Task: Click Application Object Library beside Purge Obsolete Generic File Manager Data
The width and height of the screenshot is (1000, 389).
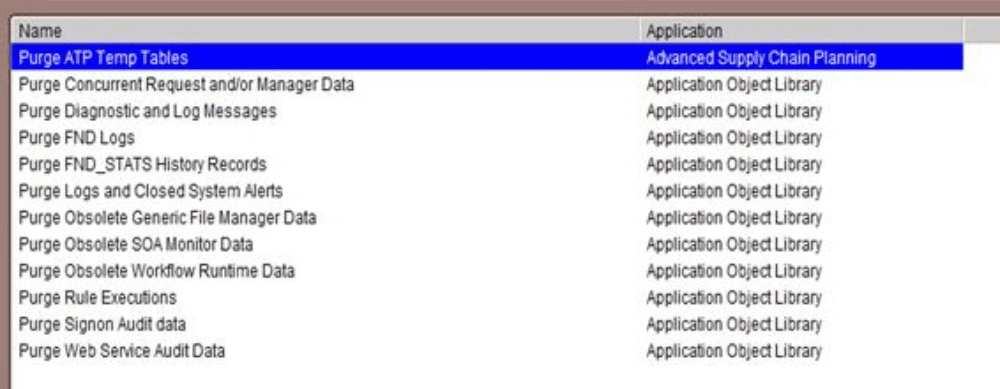Action: (734, 218)
